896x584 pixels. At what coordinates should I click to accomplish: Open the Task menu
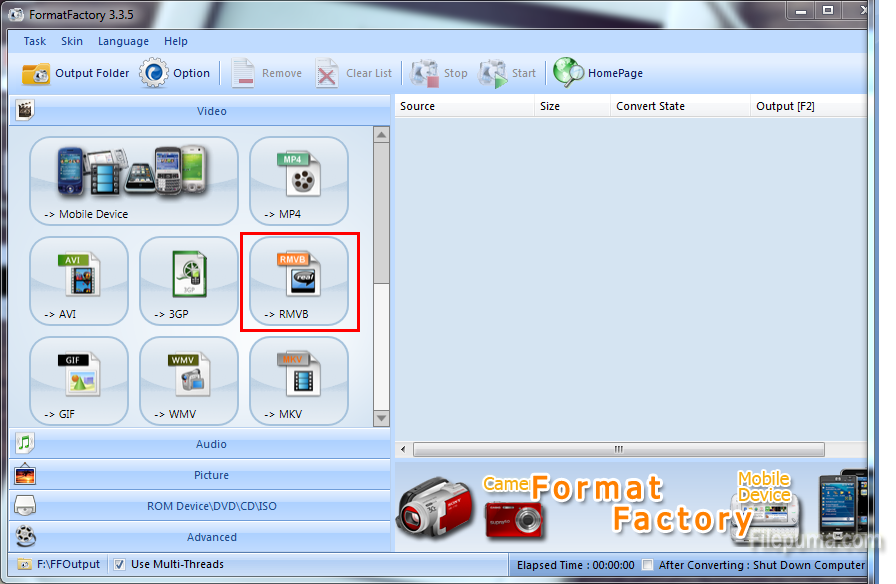(35, 41)
